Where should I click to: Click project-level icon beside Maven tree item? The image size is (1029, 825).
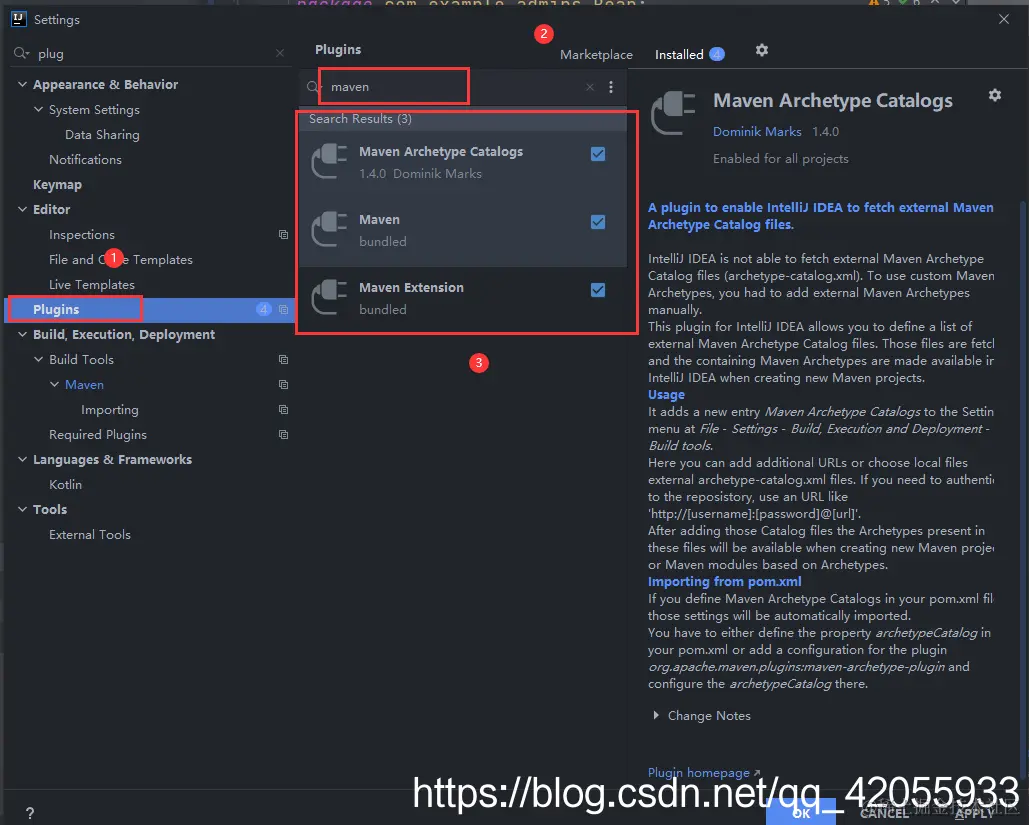[x=284, y=384]
